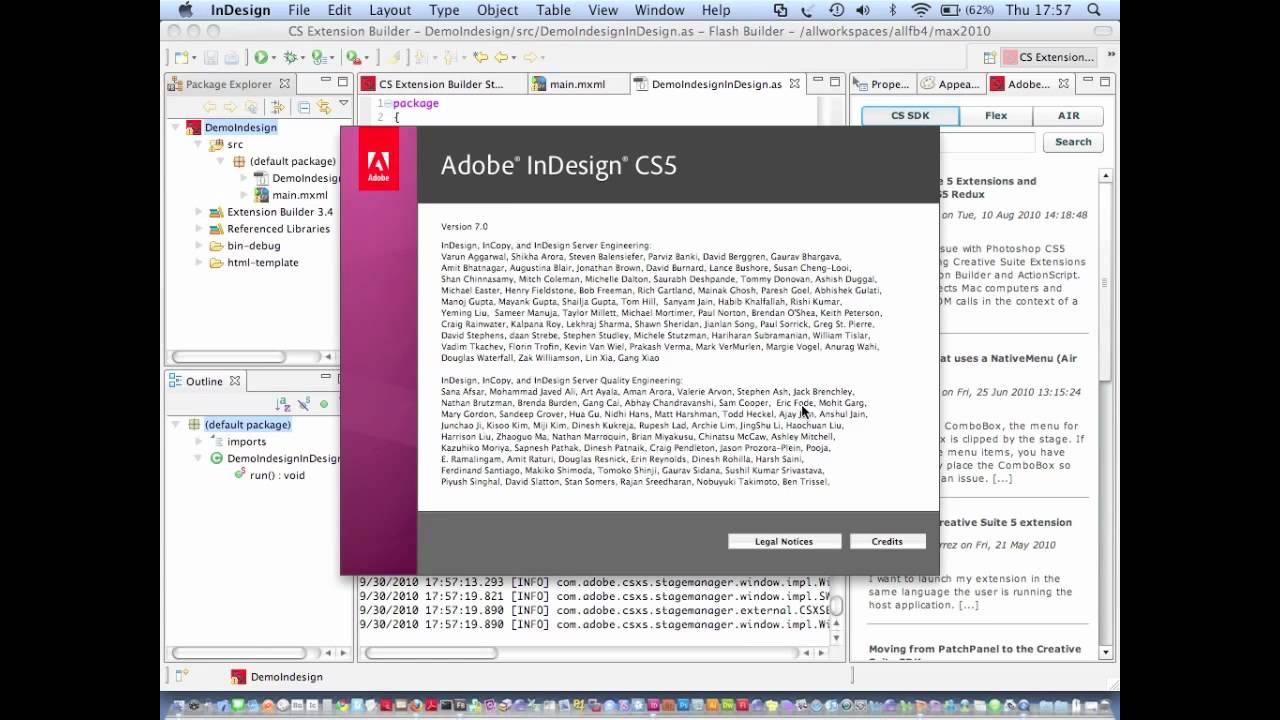
Task: Select main.mxml in Package Explorer
Action: 299,195
